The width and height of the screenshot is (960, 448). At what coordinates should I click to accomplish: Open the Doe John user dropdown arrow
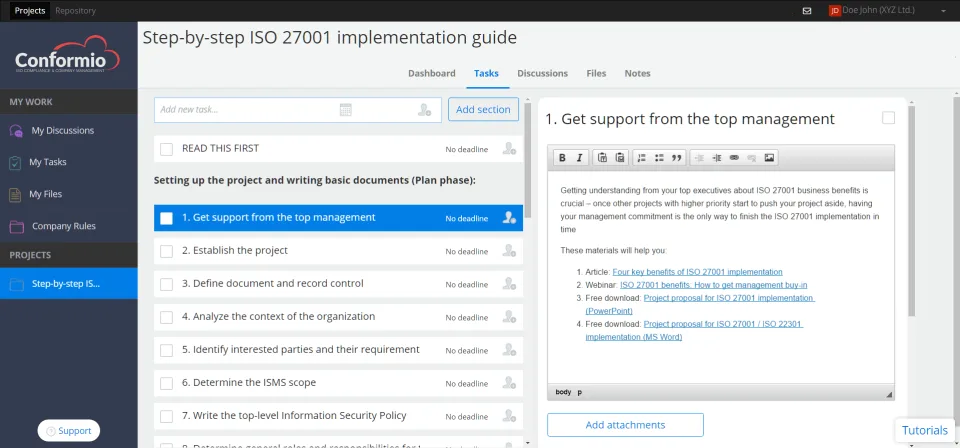pyautogui.click(x=943, y=11)
